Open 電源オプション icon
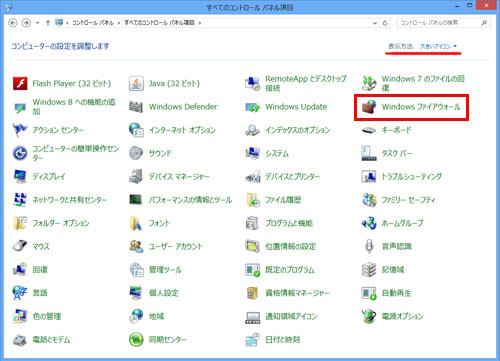 click(369, 316)
